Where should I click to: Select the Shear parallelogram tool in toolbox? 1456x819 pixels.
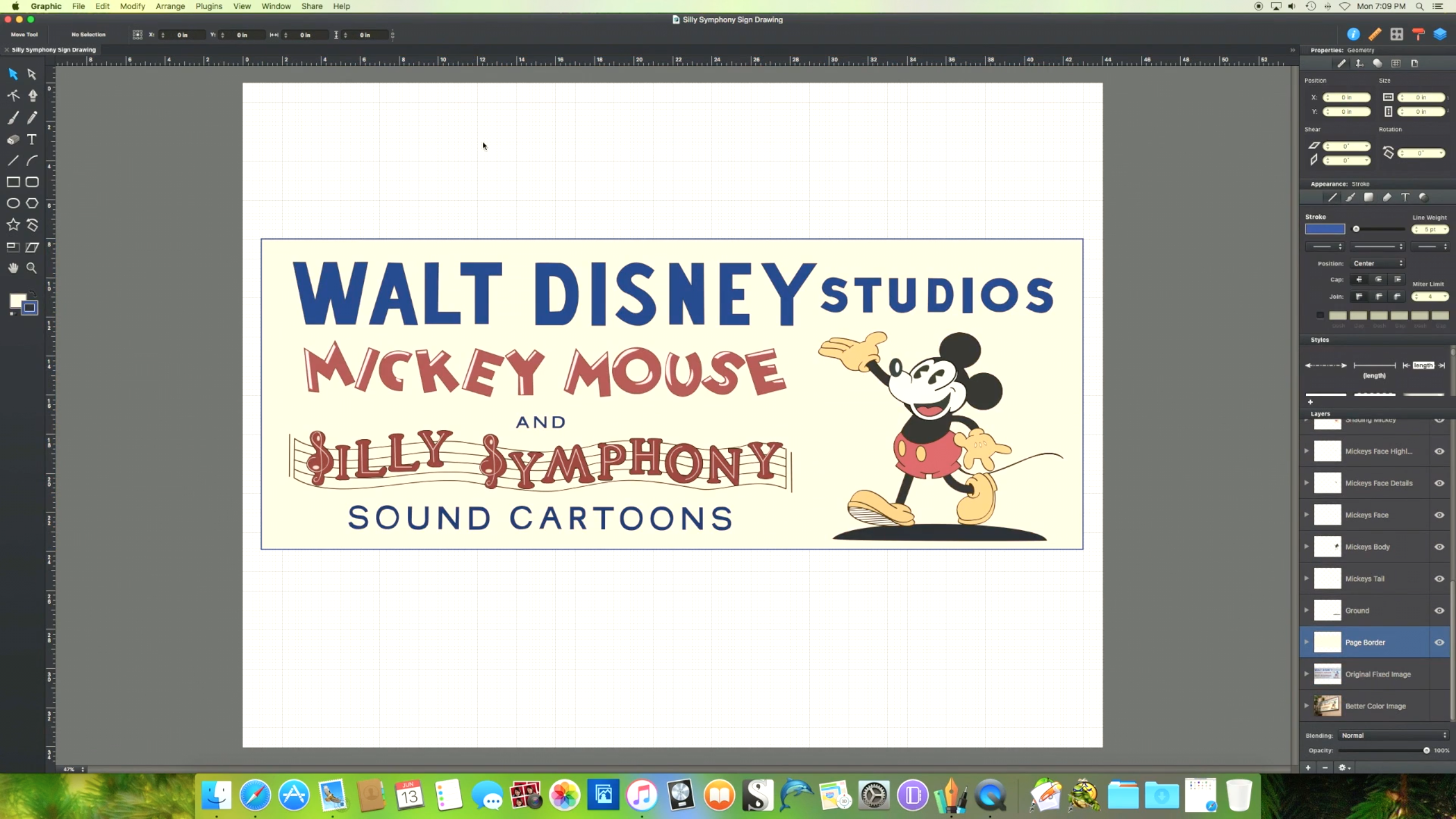(32, 247)
